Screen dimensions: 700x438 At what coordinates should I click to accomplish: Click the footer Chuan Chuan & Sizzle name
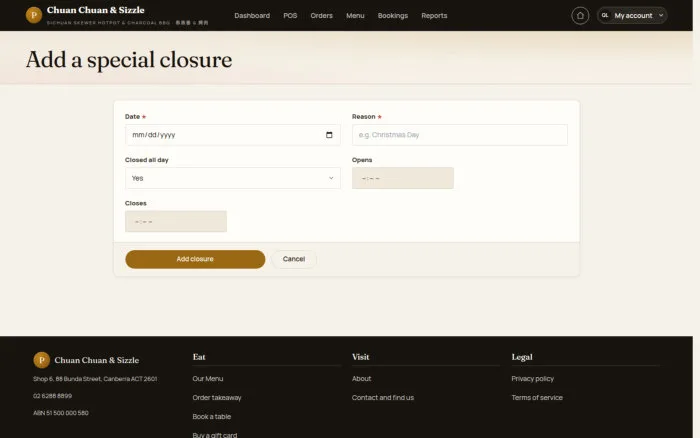[x=96, y=360]
